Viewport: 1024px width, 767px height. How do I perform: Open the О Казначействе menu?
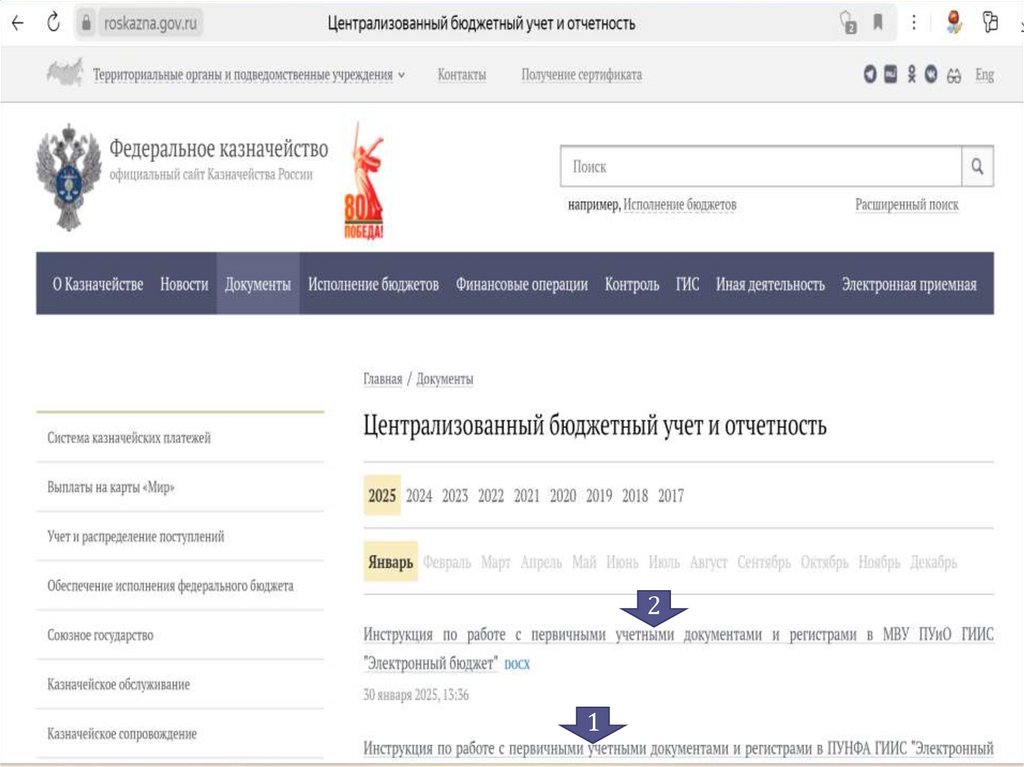(98, 284)
